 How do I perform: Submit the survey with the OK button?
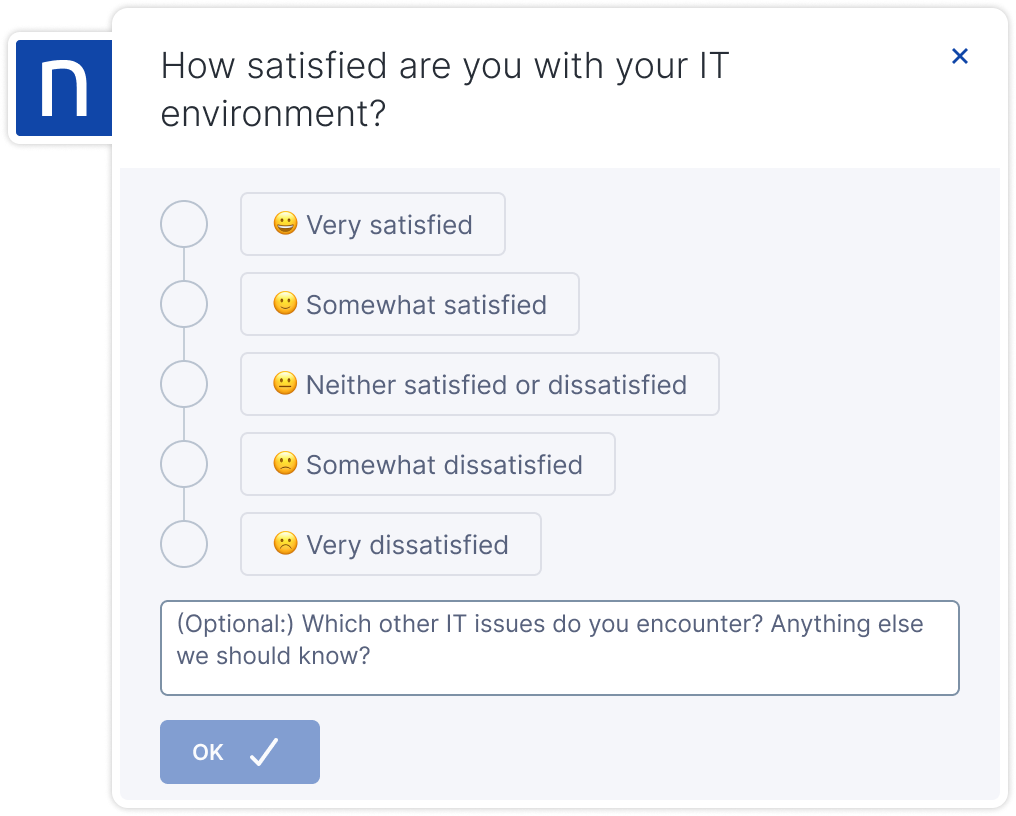(x=239, y=752)
